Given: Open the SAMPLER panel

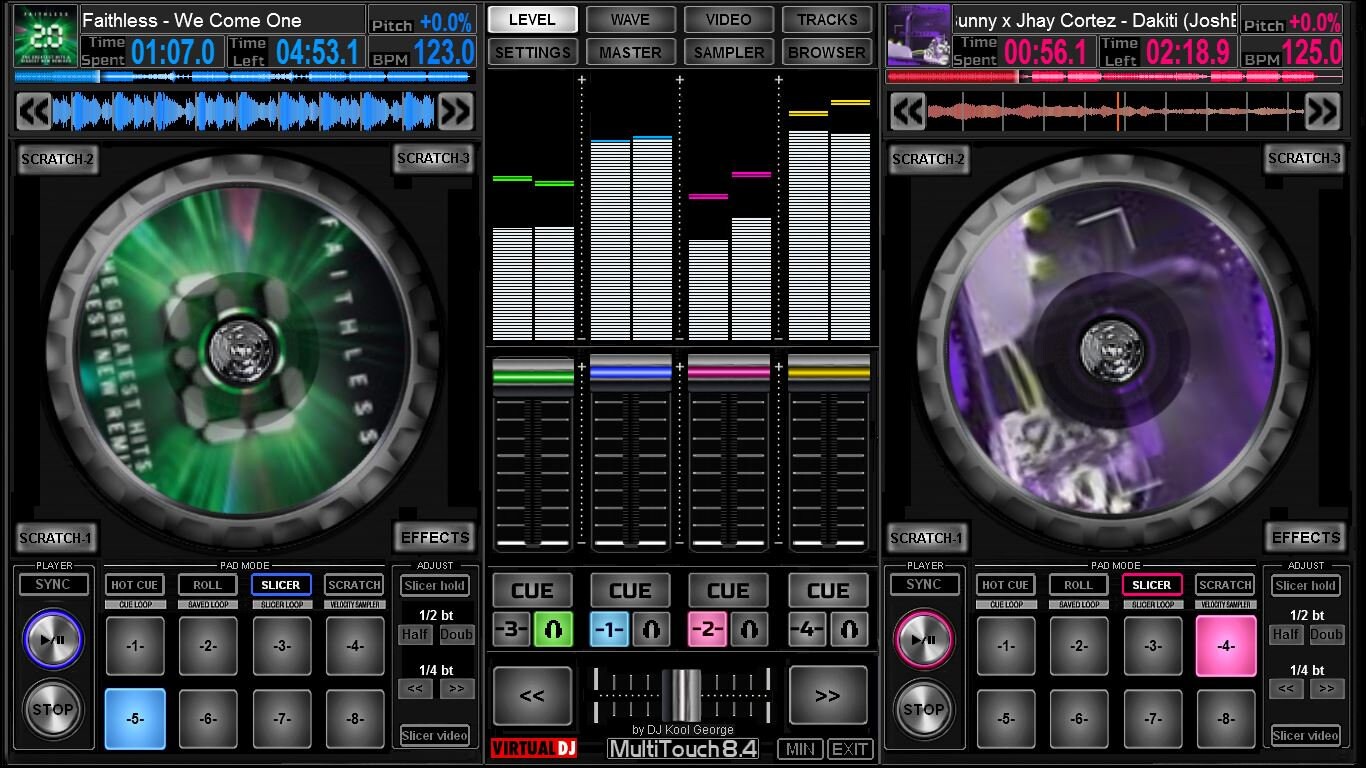Looking at the screenshot, I should [728, 52].
